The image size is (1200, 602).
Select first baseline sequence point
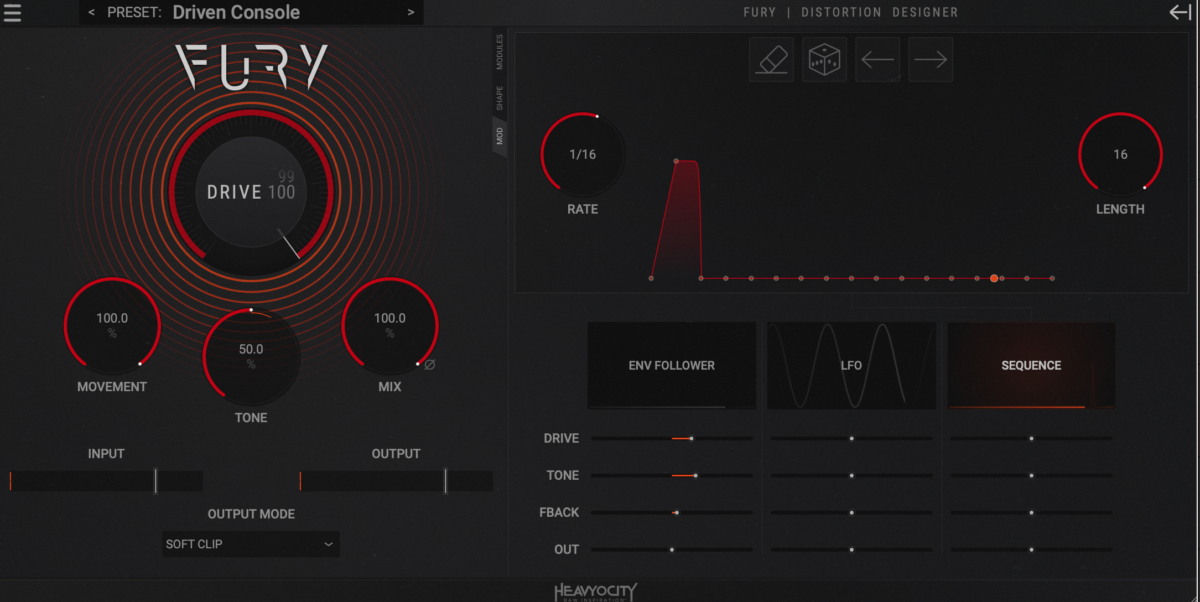point(651,278)
